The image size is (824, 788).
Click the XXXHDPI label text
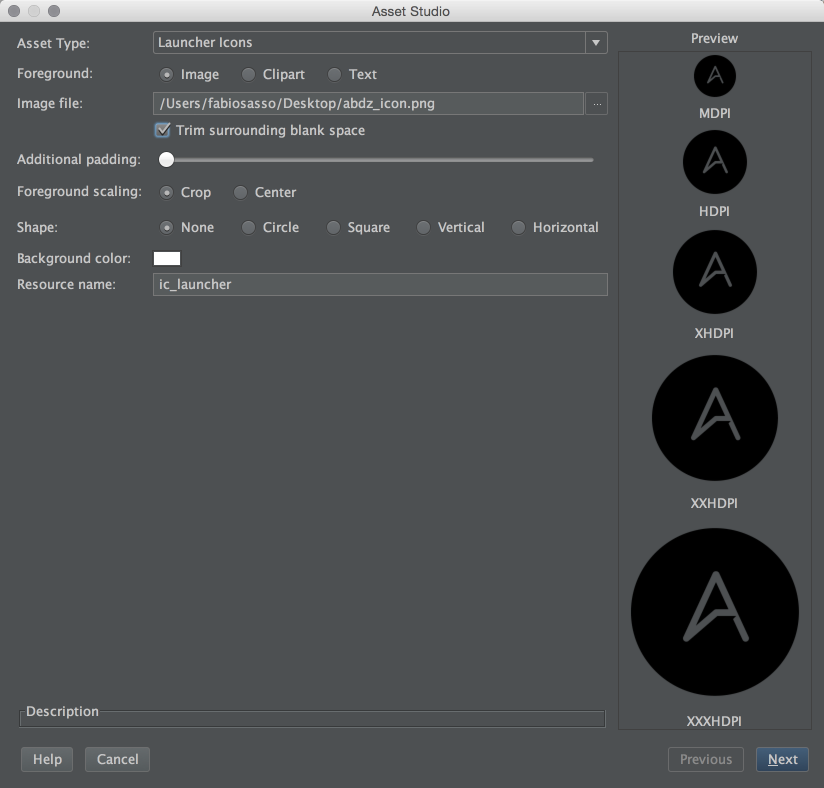(x=714, y=721)
